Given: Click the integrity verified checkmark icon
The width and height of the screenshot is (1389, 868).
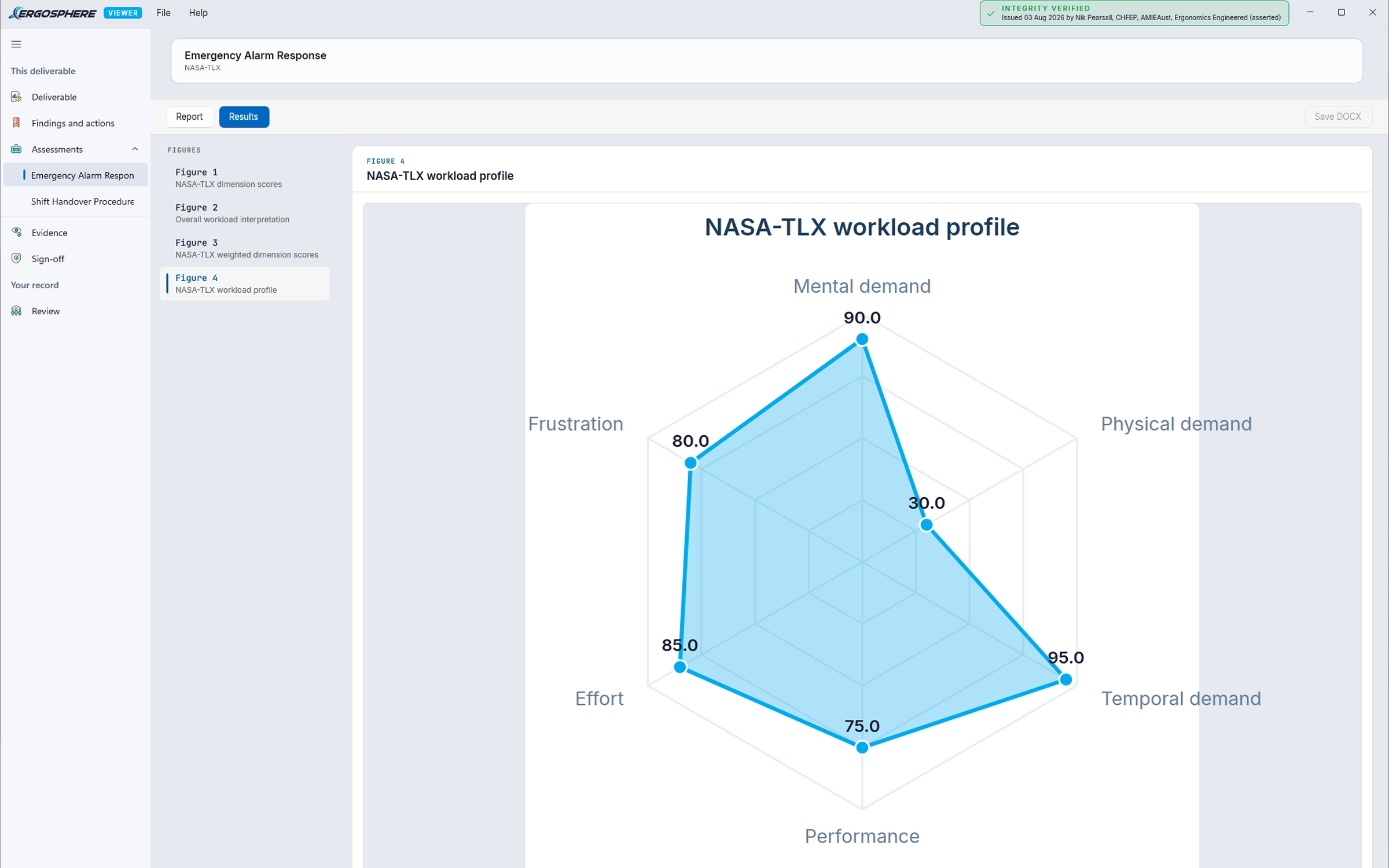Looking at the screenshot, I should (x=991, y=13).
